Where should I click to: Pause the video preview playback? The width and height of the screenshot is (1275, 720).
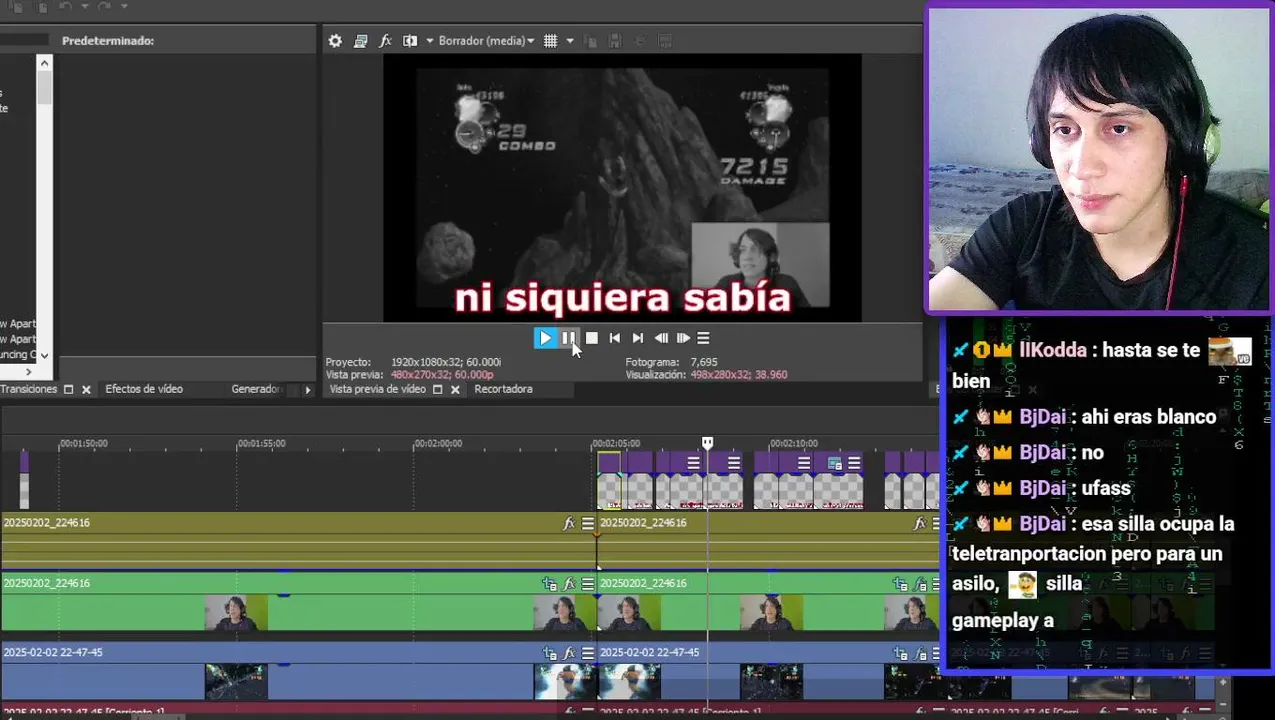(x=568, y=338)
